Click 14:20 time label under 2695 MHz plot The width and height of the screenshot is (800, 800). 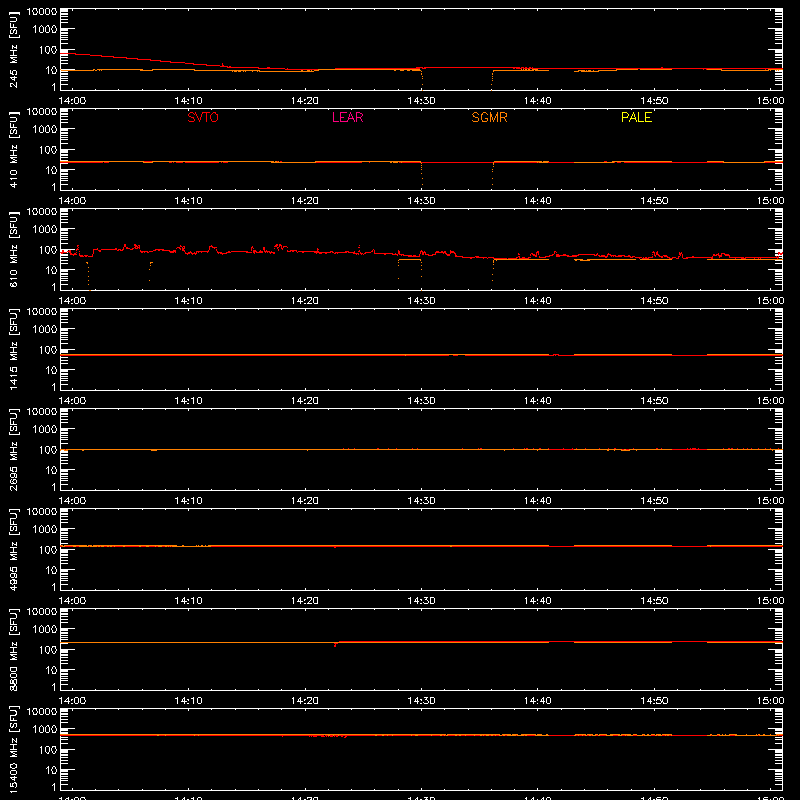pos(305,501)
